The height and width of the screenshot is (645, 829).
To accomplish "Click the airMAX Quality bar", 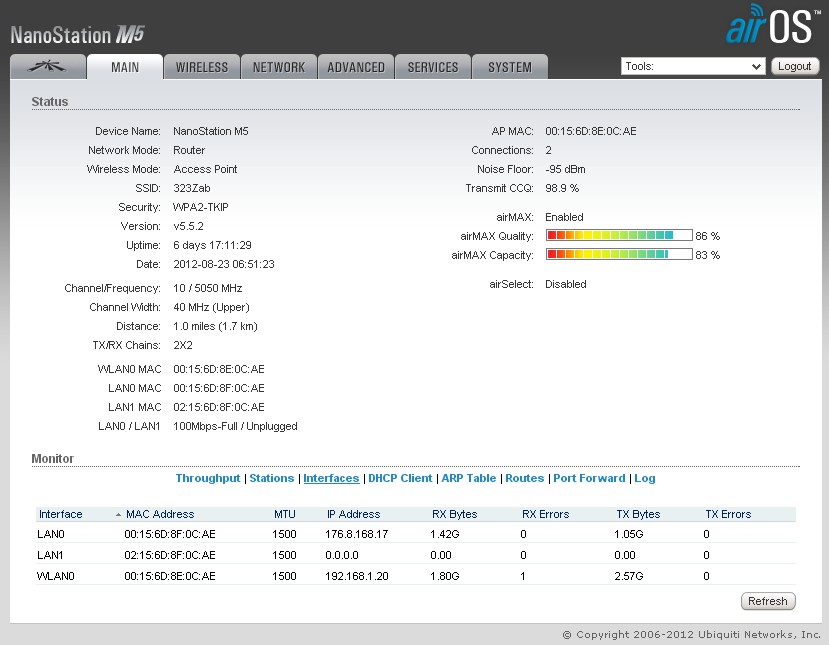I will [x=619, y=235].
